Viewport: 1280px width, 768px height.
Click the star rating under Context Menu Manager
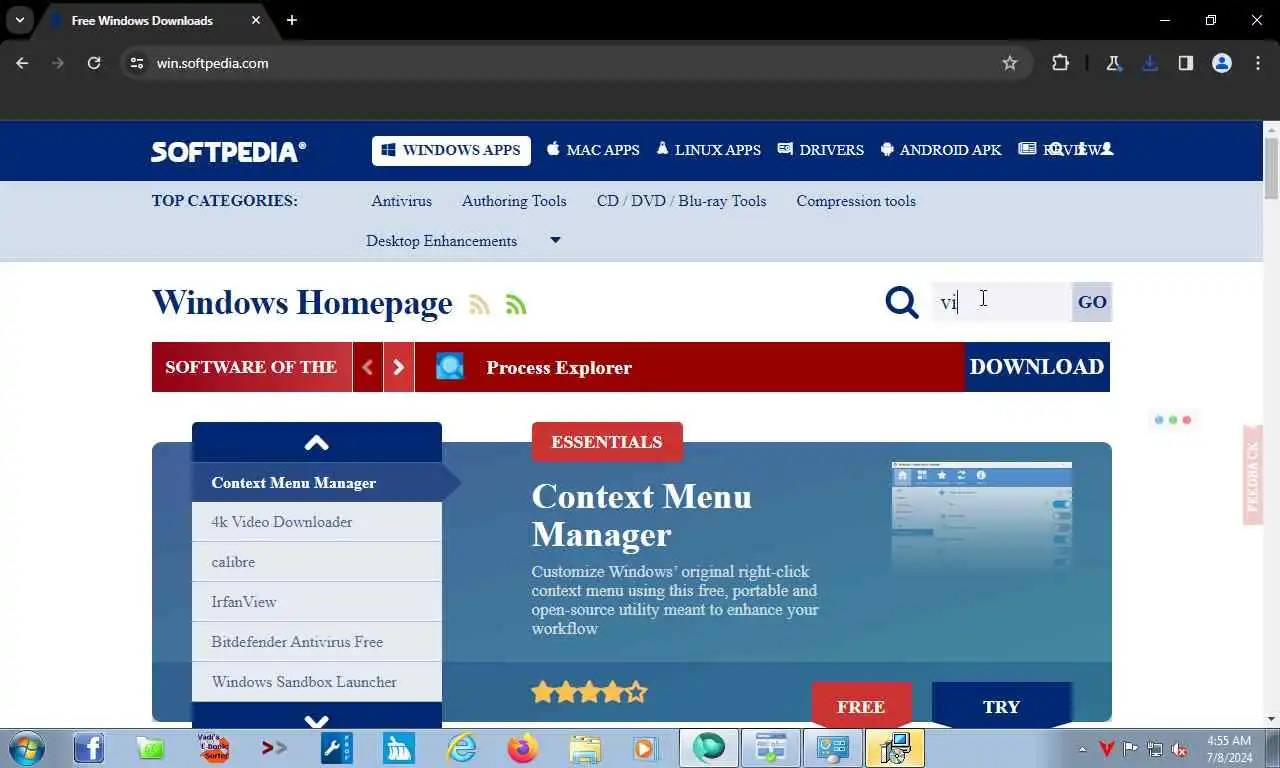pos(589,691)
